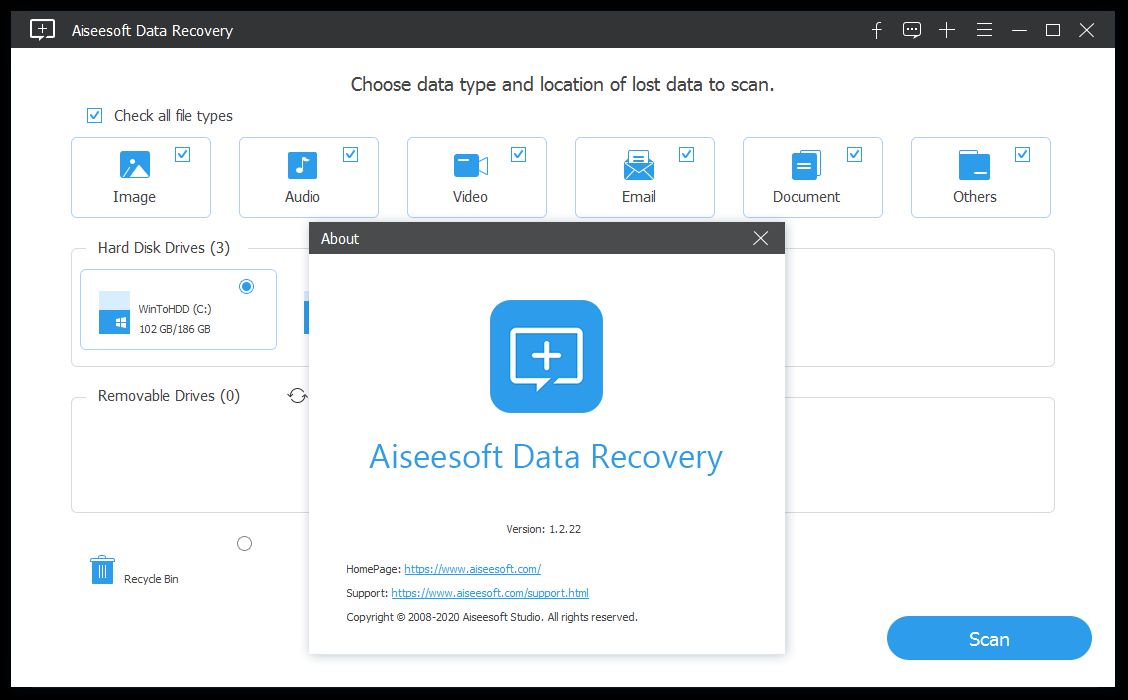Close the About dialog
This screenshot has width=1128, height=700.
point(760,238)
